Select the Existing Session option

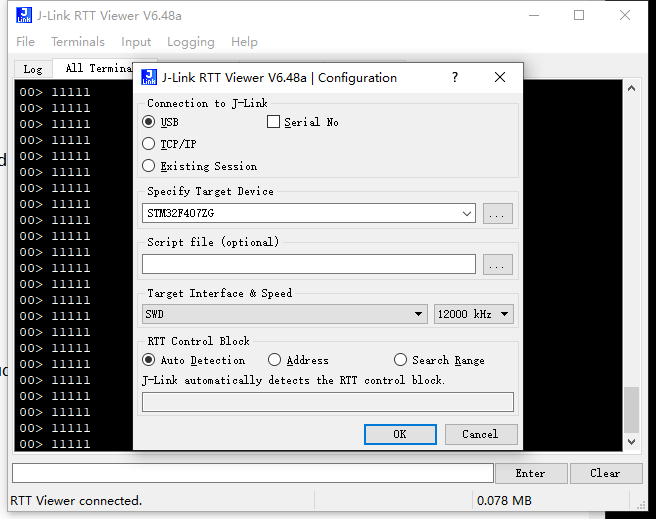pyautogui.click(x=200, y=166)
